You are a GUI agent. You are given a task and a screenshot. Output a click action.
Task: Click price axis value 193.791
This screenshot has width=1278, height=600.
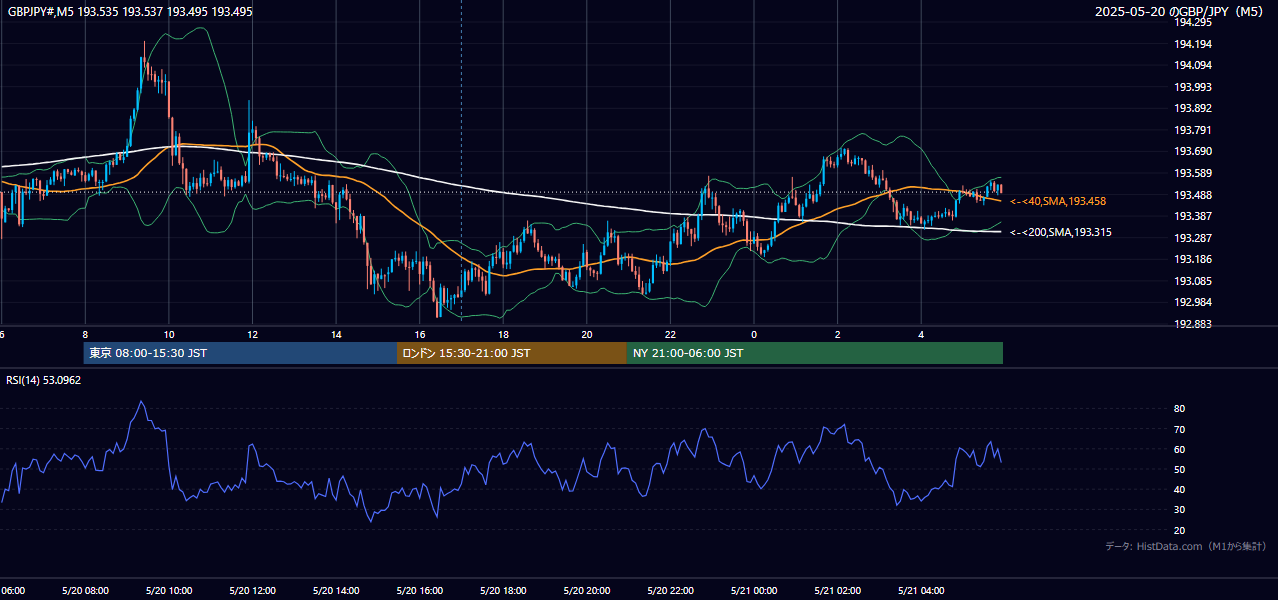1193,130
